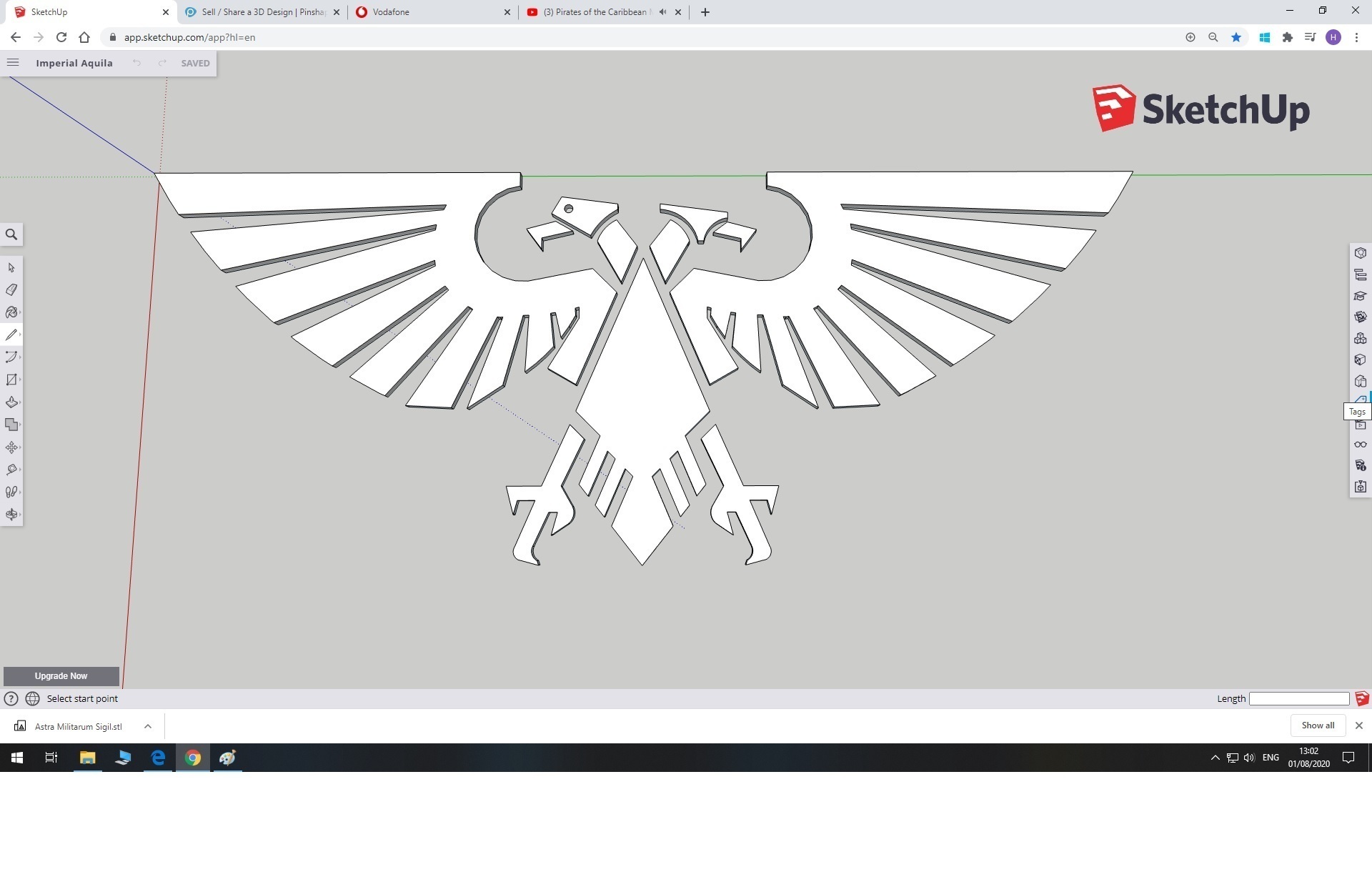
Task: Expand the Astra Militarum Sigil.stl download chevron
Action: pos(148,726)
